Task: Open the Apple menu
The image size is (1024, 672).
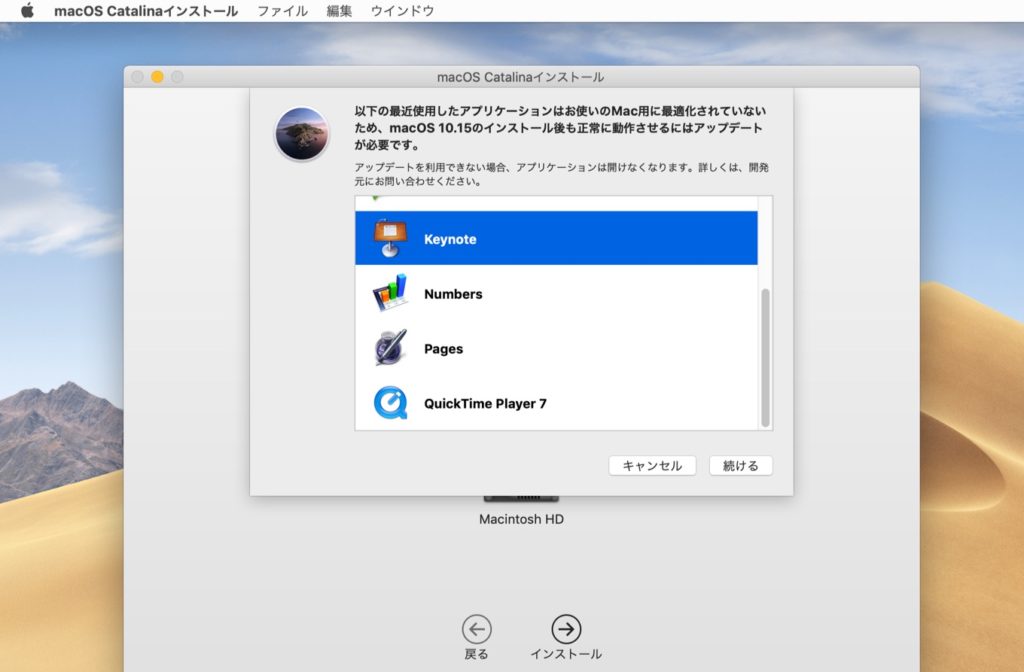Action: (x=27, y=11)
